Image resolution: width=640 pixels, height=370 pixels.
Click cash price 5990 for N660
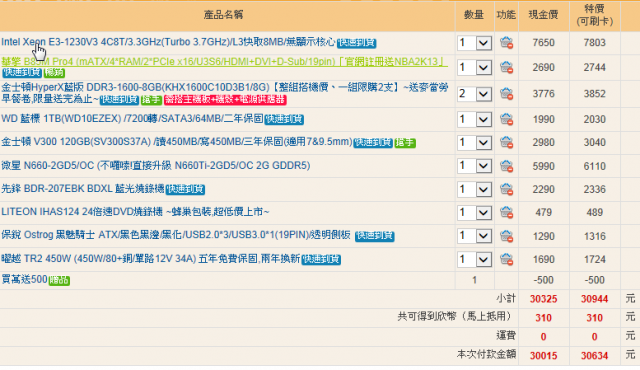[x=543, y=166]
